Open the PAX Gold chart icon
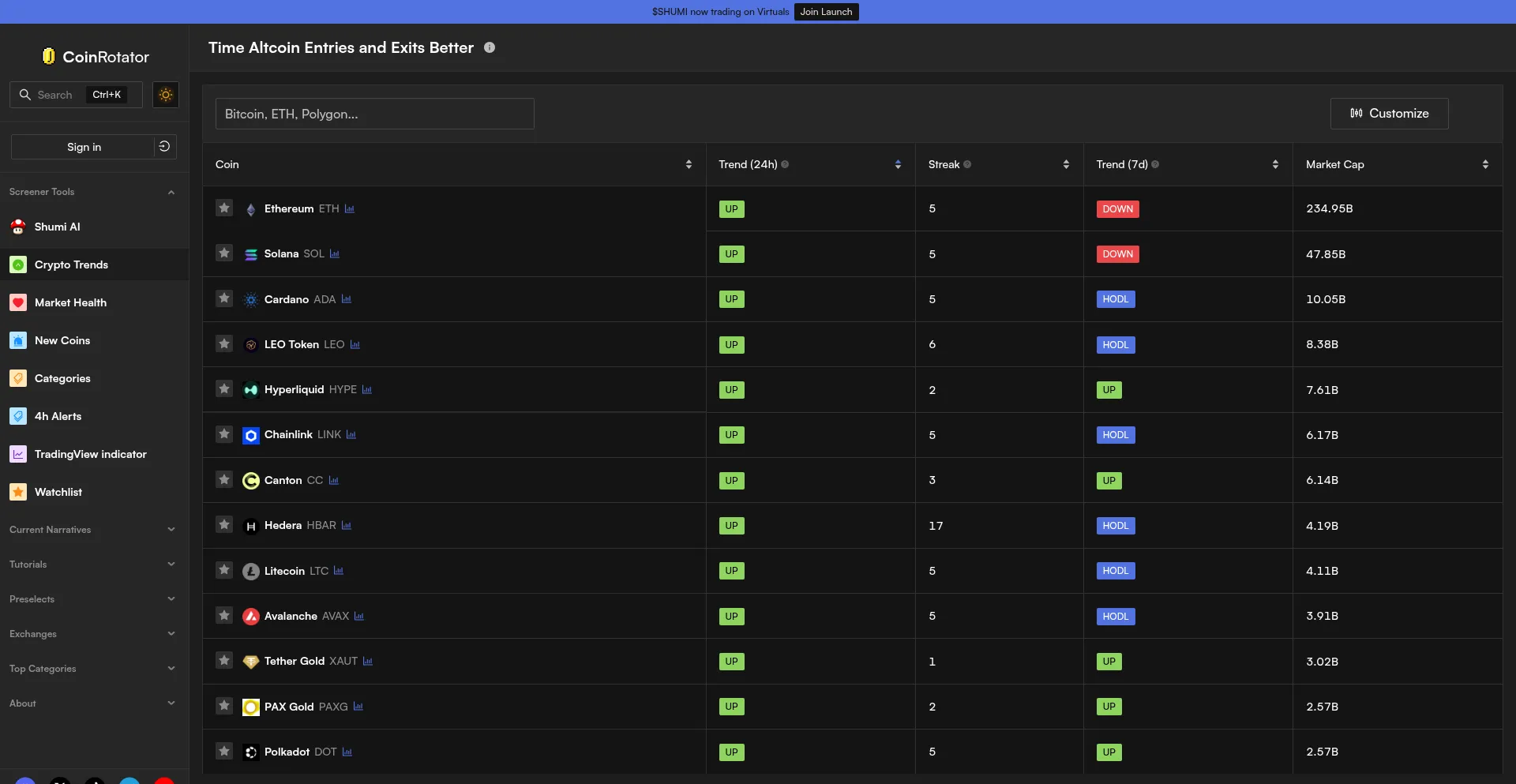Screen dimensions: 1516x784 click(358, 707)
